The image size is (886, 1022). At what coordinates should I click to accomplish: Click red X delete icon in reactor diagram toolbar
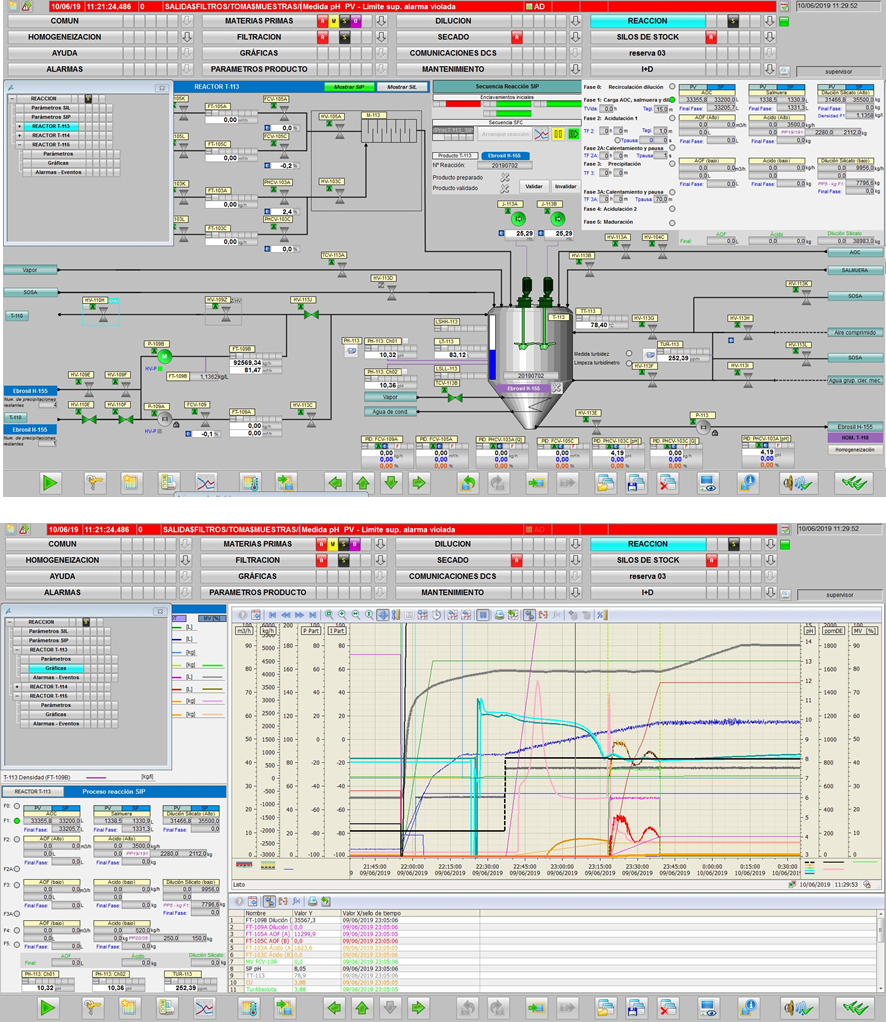click(667, 483)
